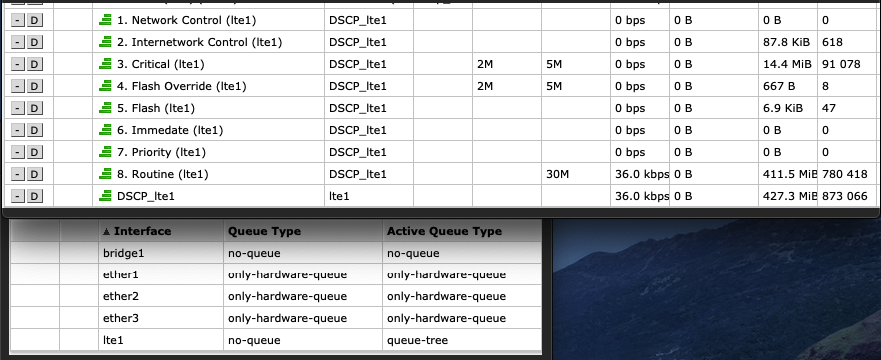Click the '30M' max limit in the Routine row

click(557, 174)
